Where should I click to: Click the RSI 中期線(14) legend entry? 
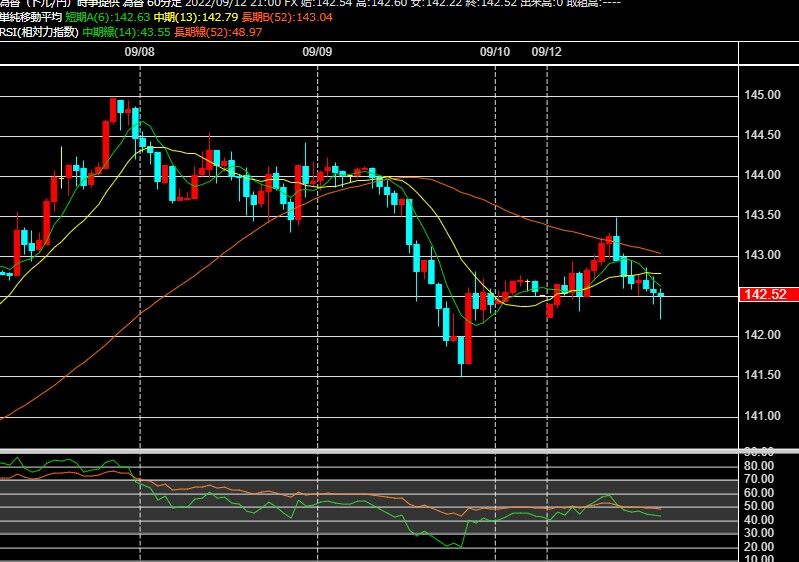coord(126,33)
